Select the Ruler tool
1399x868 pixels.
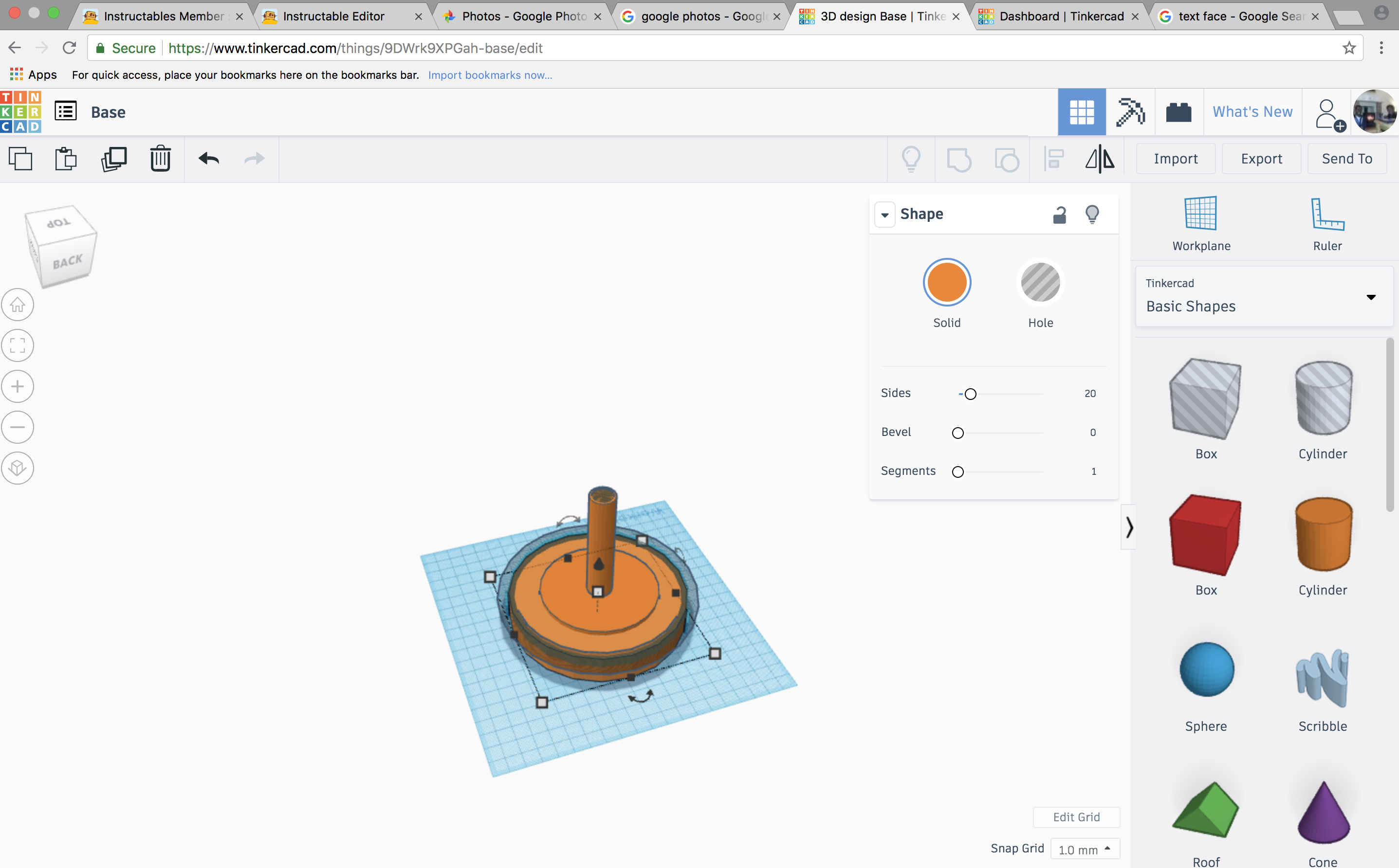coord(1327,224)
